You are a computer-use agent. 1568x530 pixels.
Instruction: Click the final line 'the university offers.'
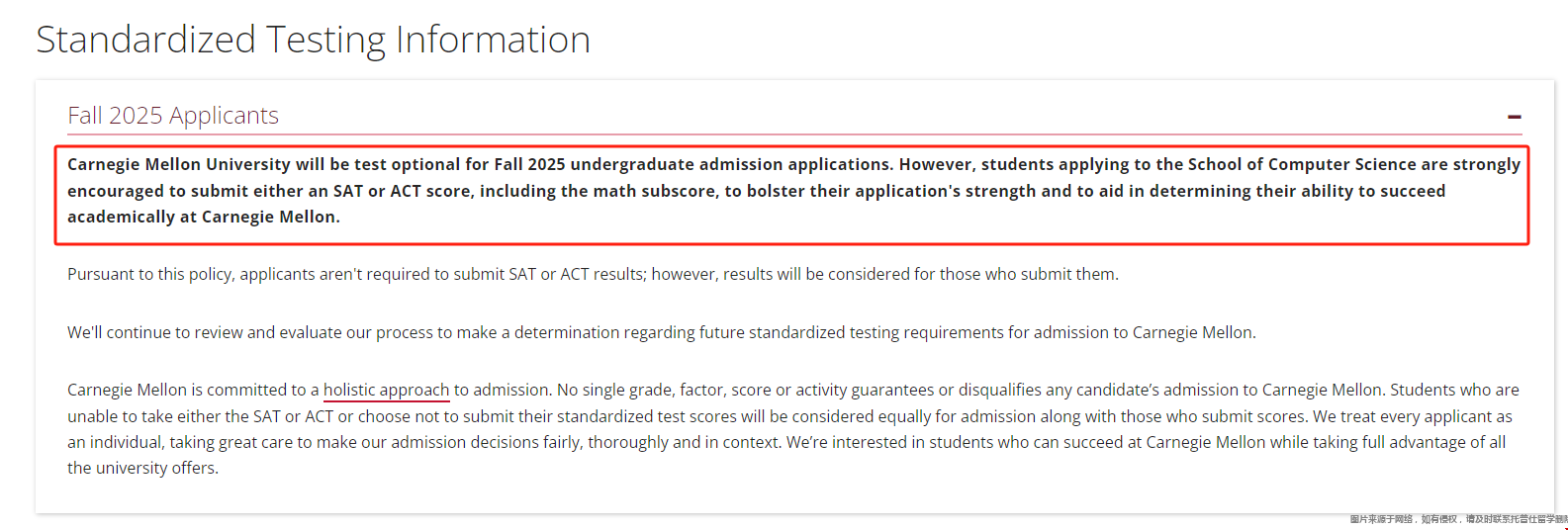click(x=142, y=469)
